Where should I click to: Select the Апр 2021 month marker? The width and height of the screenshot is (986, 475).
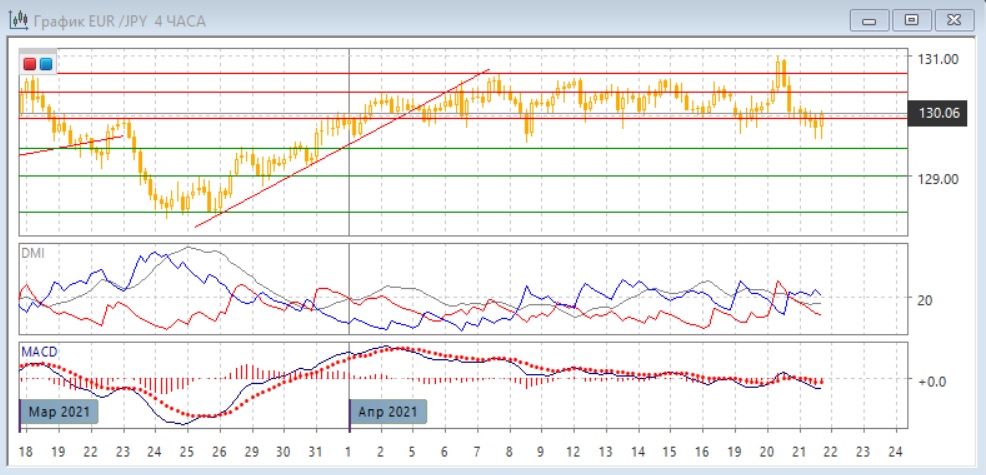[389, 412]
